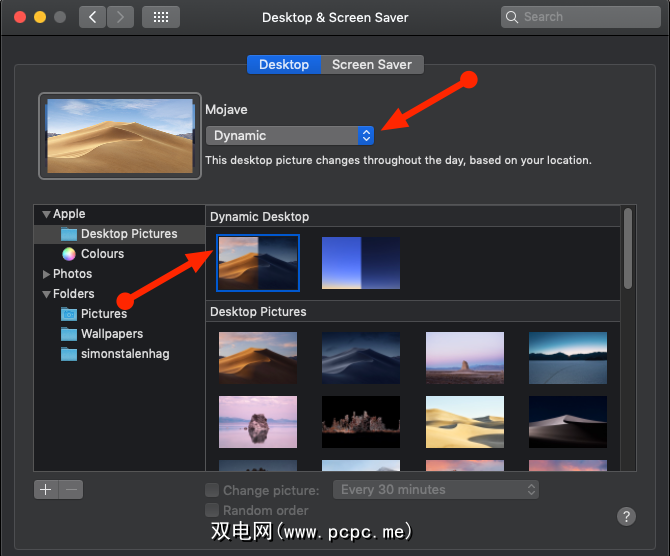Click the Colours colour wheel icon

pyautogui.click(x=69, y=254)
